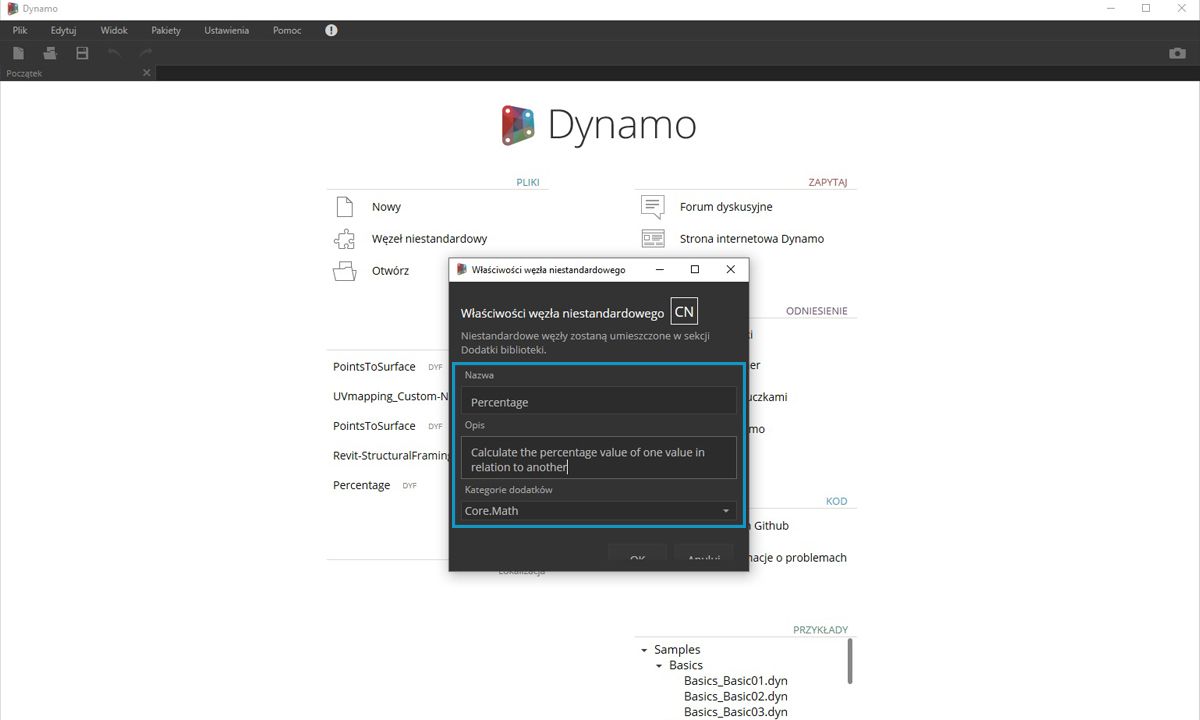Click the samples list vertical scrollbar
This screenshot has width=1200, height=720.
pos(851,661)
